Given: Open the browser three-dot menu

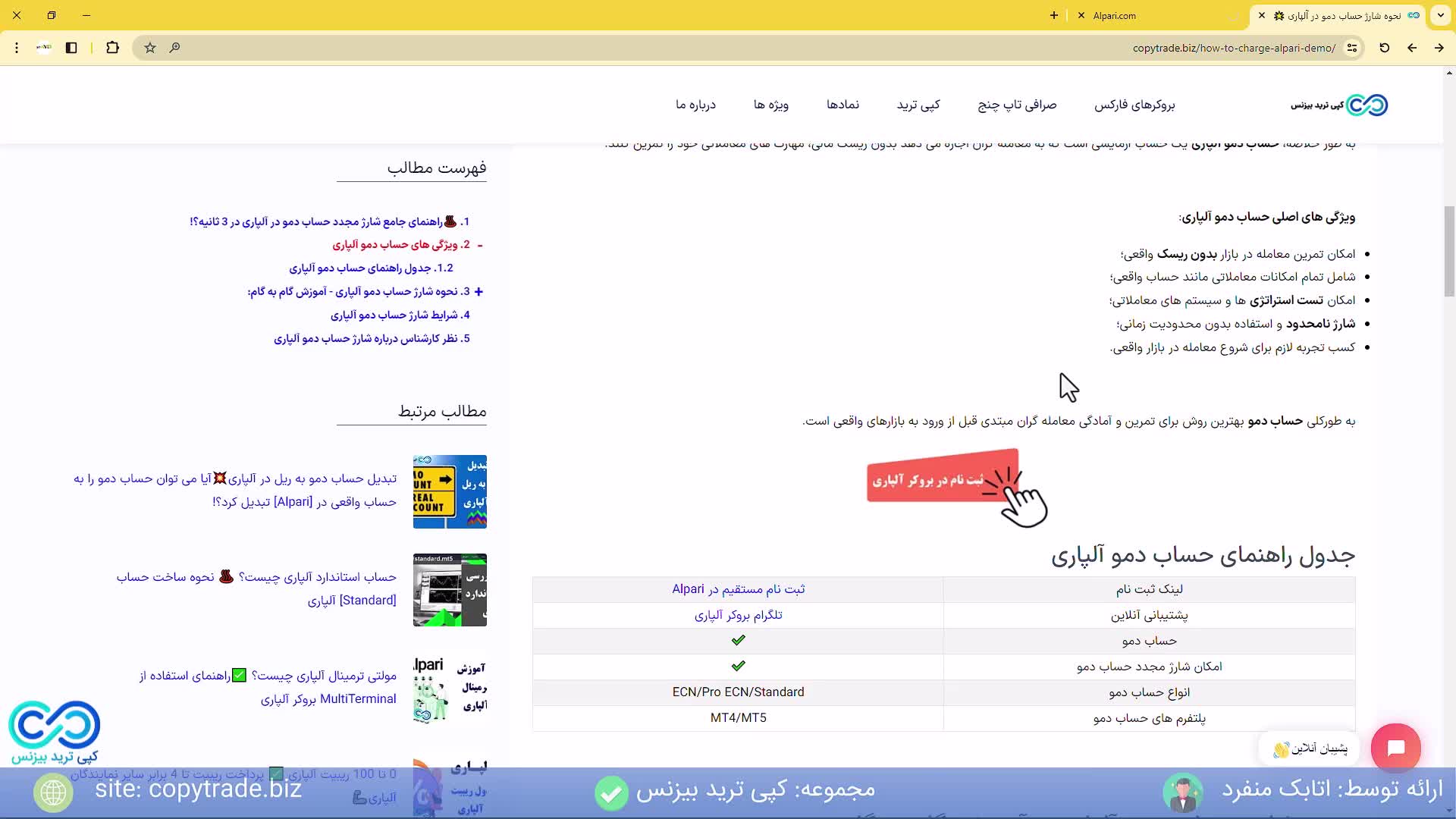Looking at the screenshot, I should point(17,48).
